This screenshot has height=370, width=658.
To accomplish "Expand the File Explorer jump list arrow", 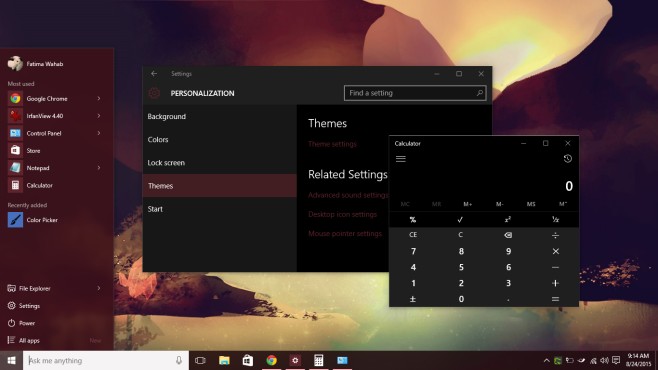I will pos(99,288).
